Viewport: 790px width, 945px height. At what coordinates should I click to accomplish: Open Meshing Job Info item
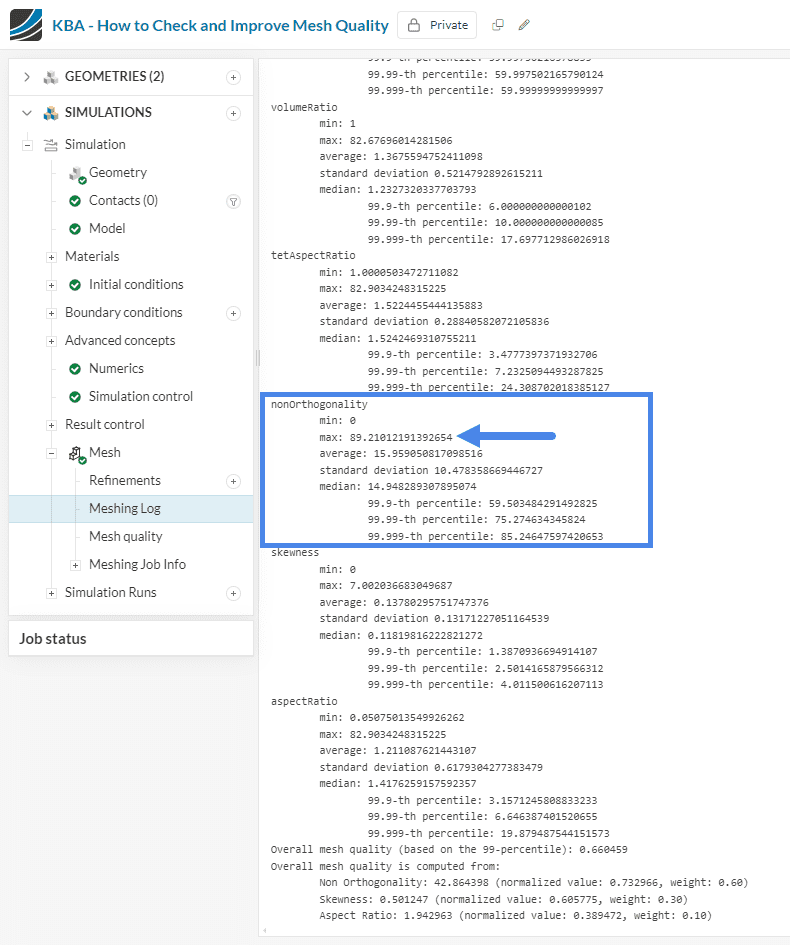pyautogui.click(x=137, y=564)
